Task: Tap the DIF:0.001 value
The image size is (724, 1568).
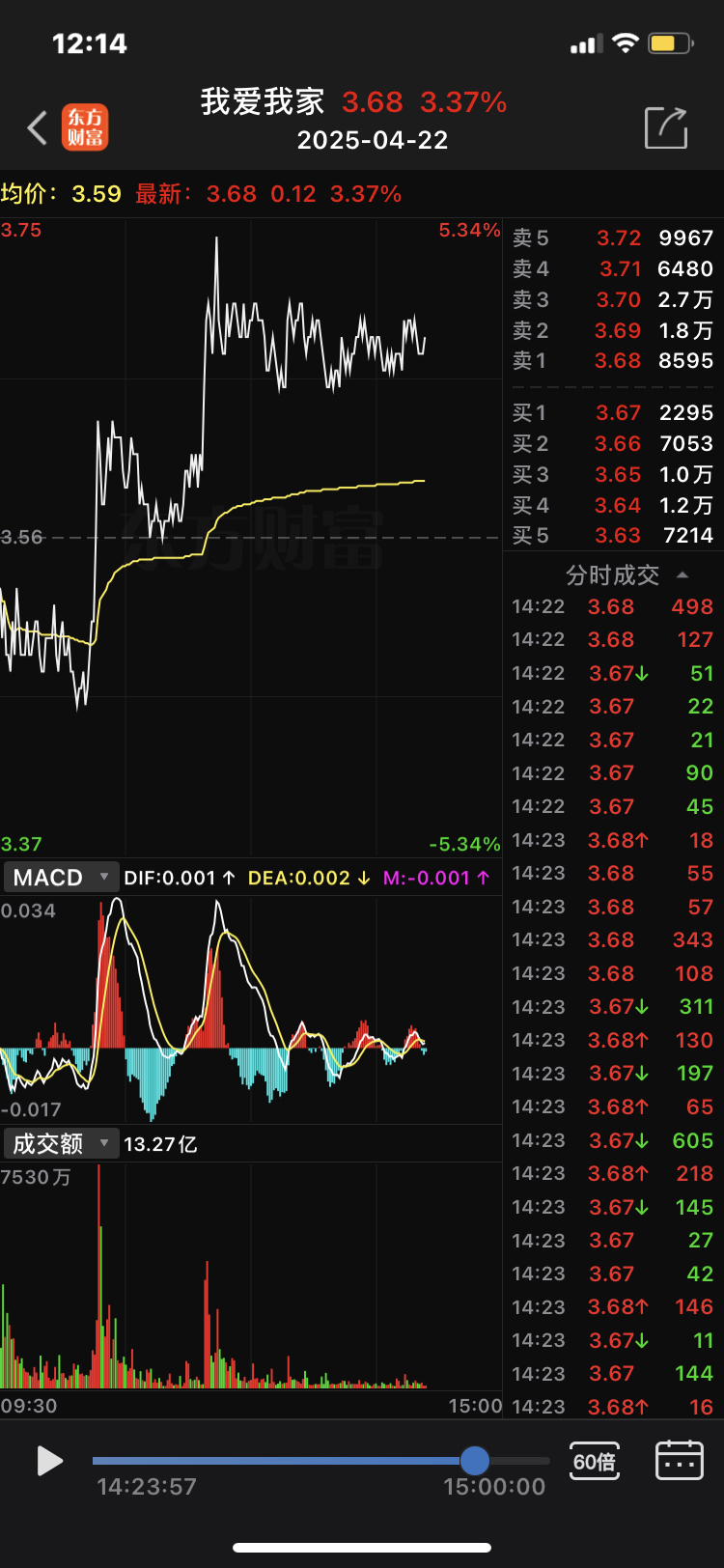Action: 180,878
